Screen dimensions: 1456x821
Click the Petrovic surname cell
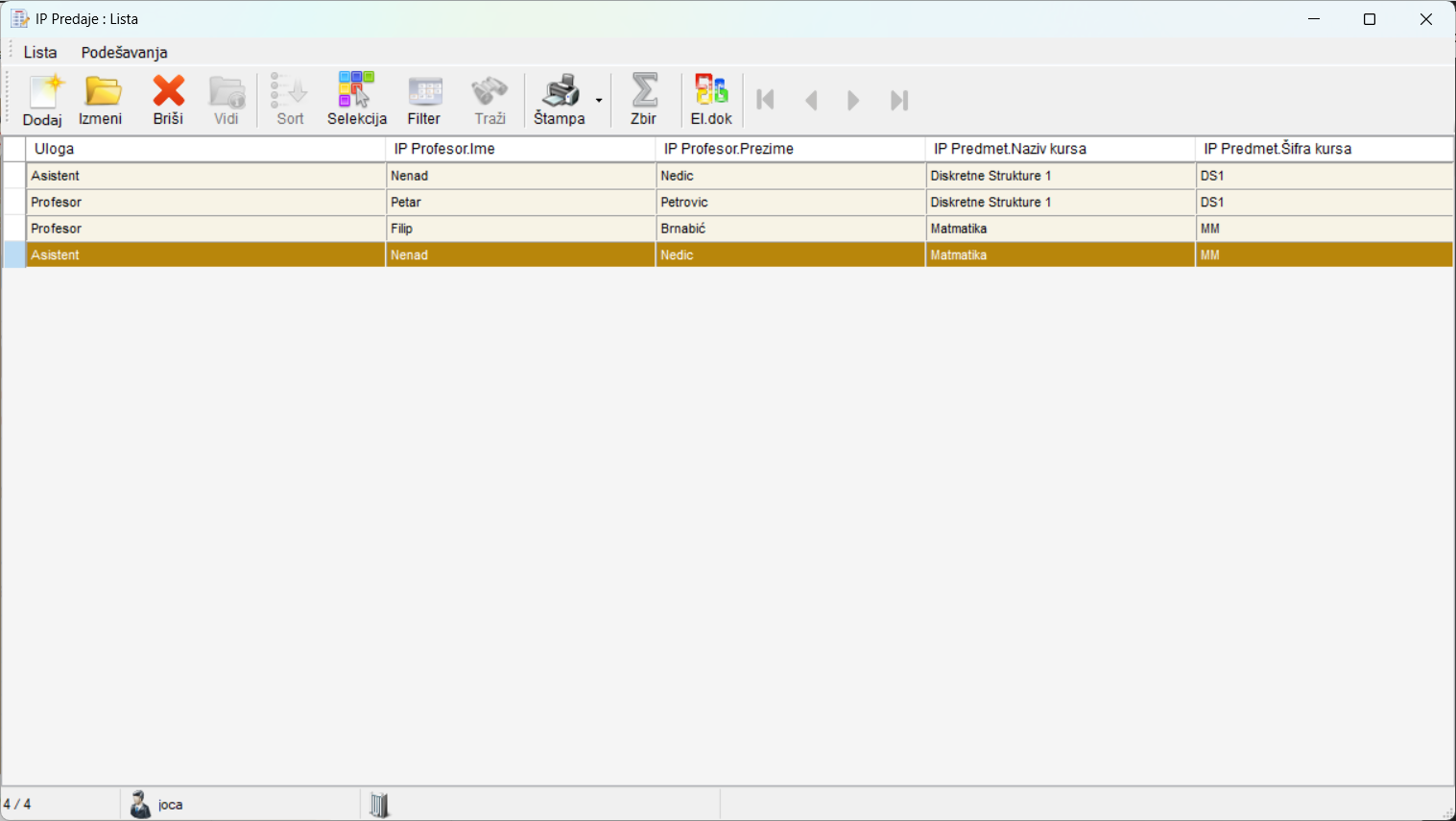point(791,203)
